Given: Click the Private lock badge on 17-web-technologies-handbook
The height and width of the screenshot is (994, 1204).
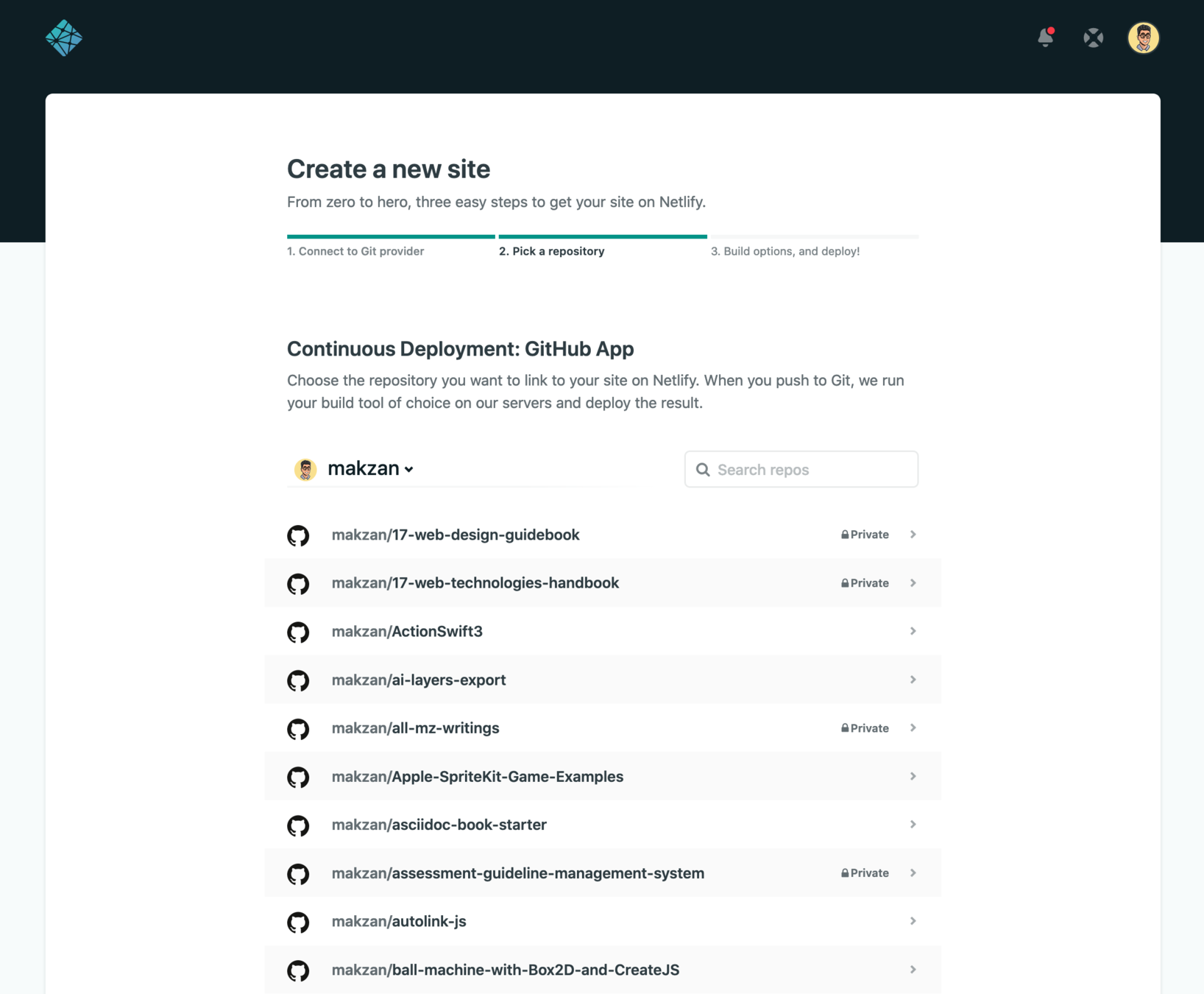Looking at the screenshot, I should 865,583.
